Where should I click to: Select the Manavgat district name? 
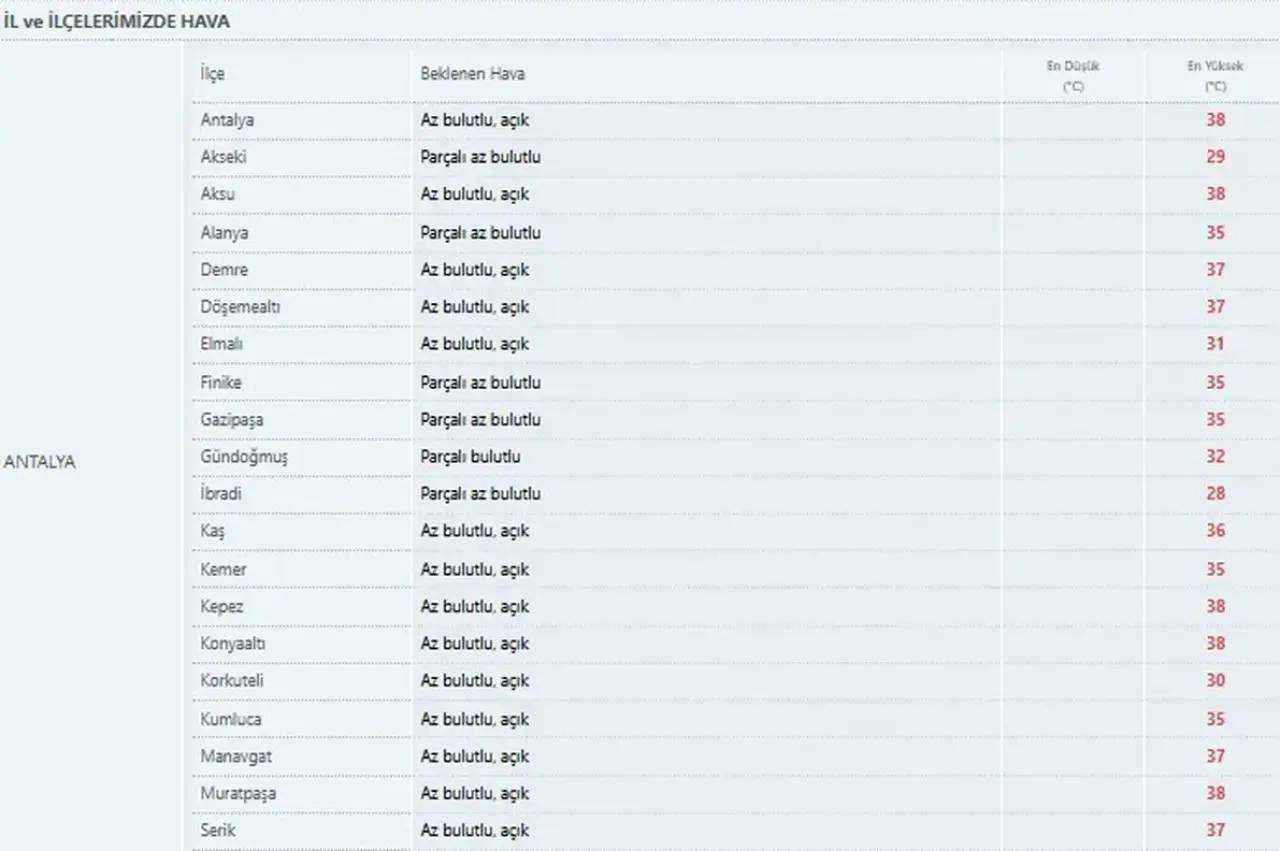(x=236, y=756)
